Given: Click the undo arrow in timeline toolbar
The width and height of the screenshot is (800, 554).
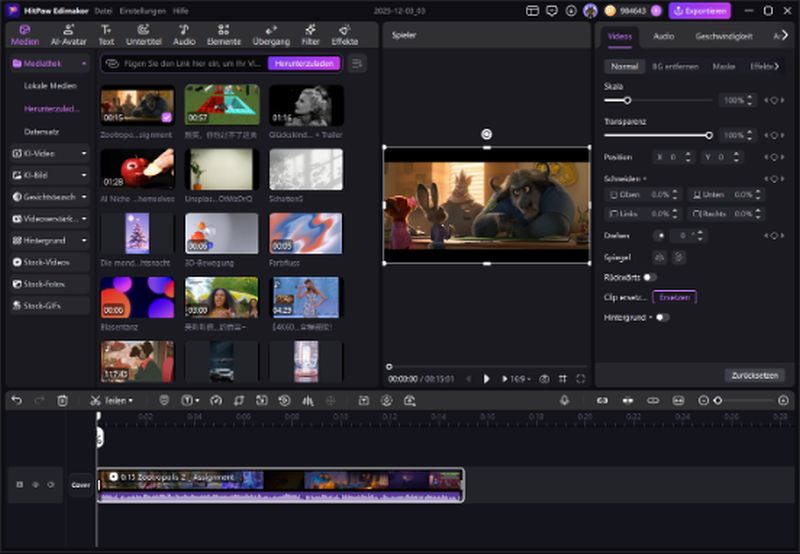Looking at the screenshot, I should pos(16,400).
